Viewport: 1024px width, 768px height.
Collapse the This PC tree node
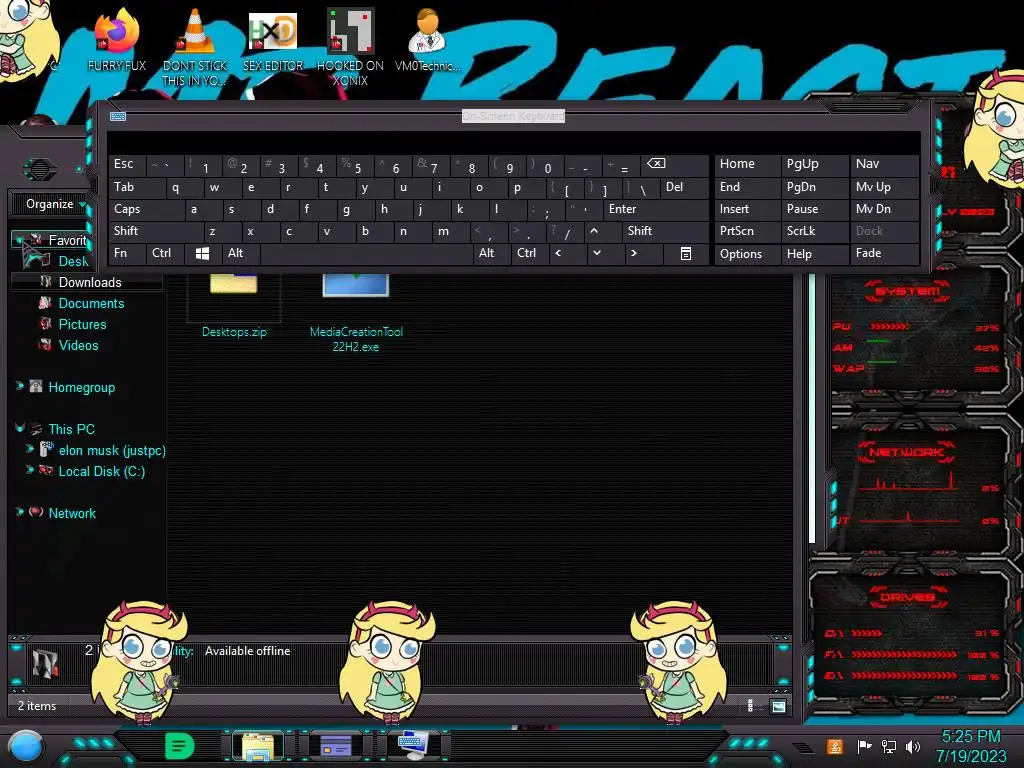(20, 428)
